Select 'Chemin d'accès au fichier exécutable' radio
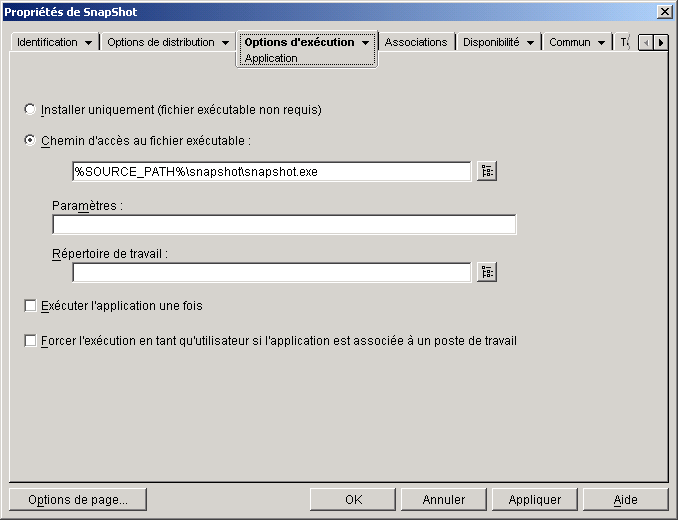678x520 pixels. coord(30,140)
